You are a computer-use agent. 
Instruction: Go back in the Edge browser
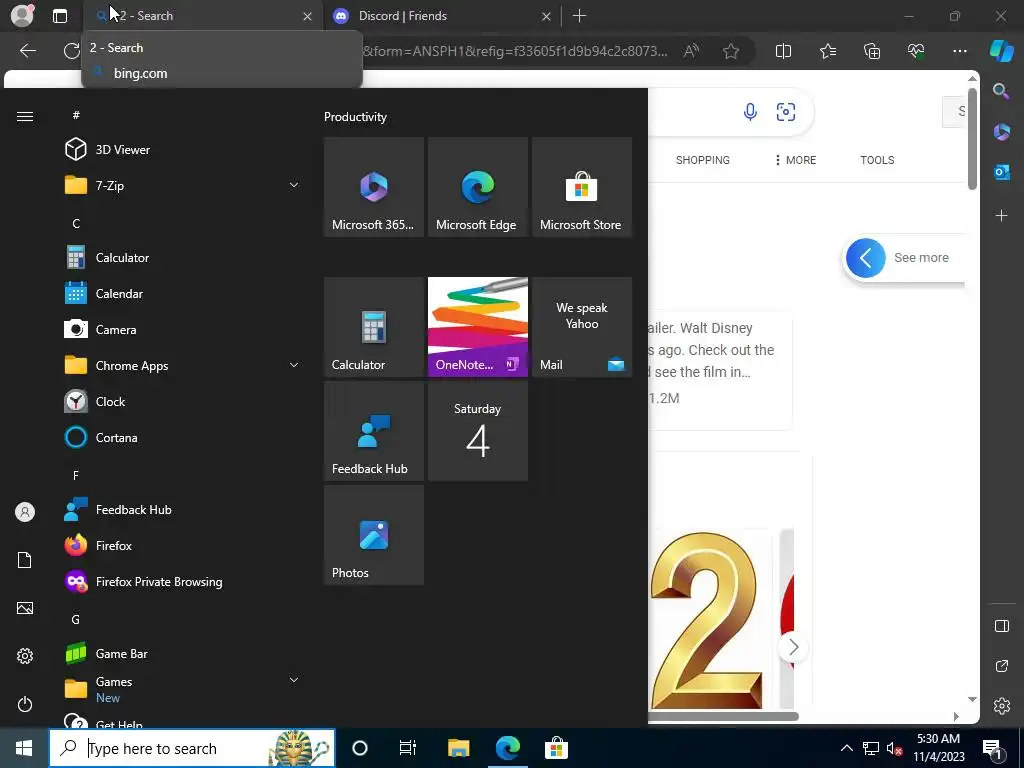click(x=27, y=51)
